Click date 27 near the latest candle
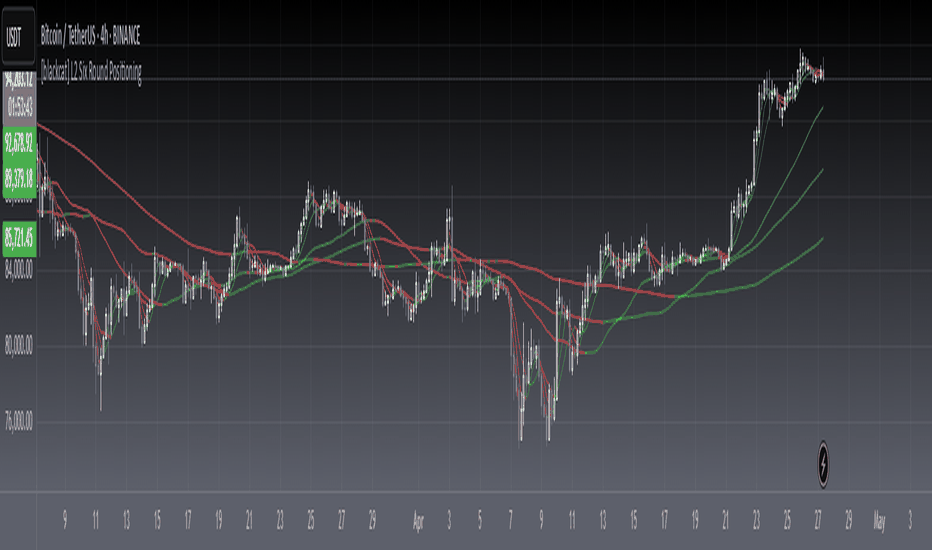Image resolution: width=932 pixels, height=550 pixels. [x=817, y=521]
